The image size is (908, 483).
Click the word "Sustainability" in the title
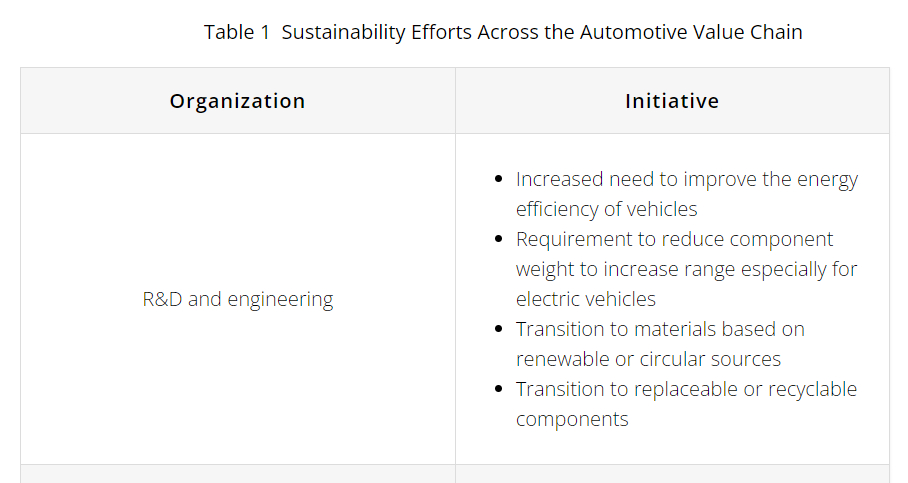pos(343,32)
